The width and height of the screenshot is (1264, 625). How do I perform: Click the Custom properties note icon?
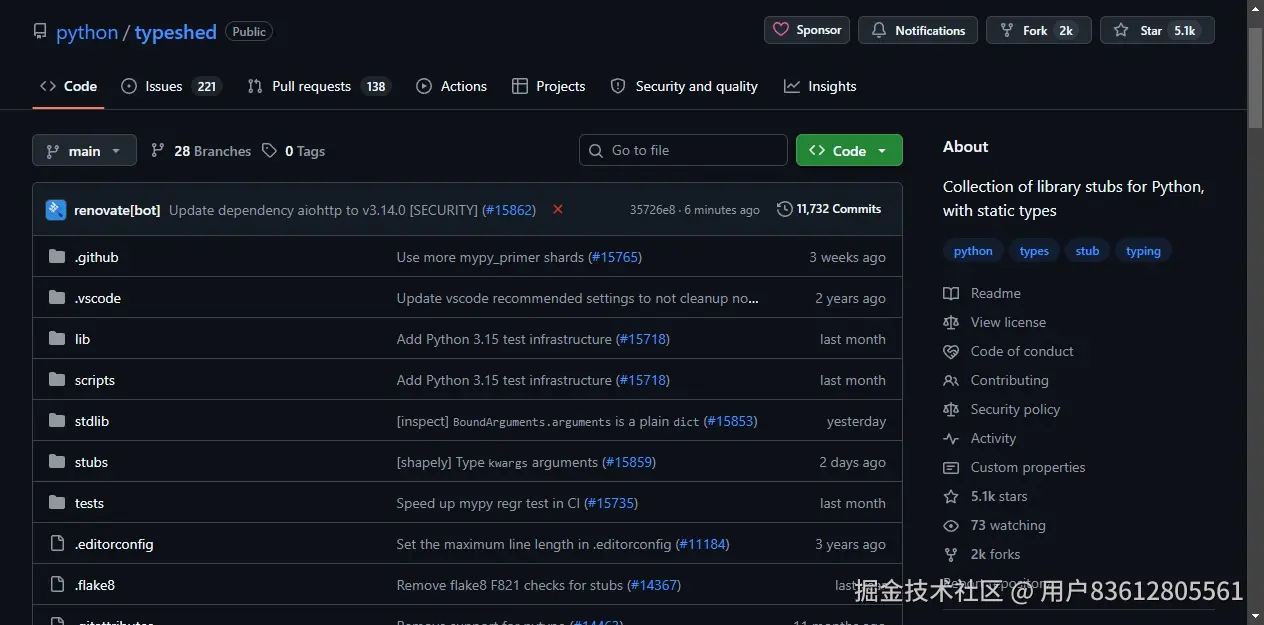click(951, 467)
